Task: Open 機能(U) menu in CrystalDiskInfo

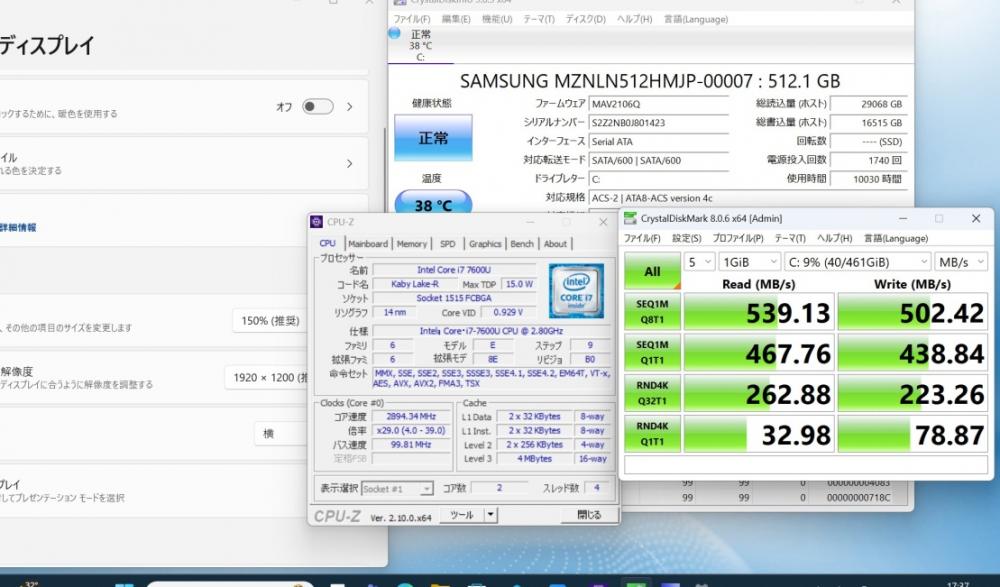Action: tap(497, 19)
